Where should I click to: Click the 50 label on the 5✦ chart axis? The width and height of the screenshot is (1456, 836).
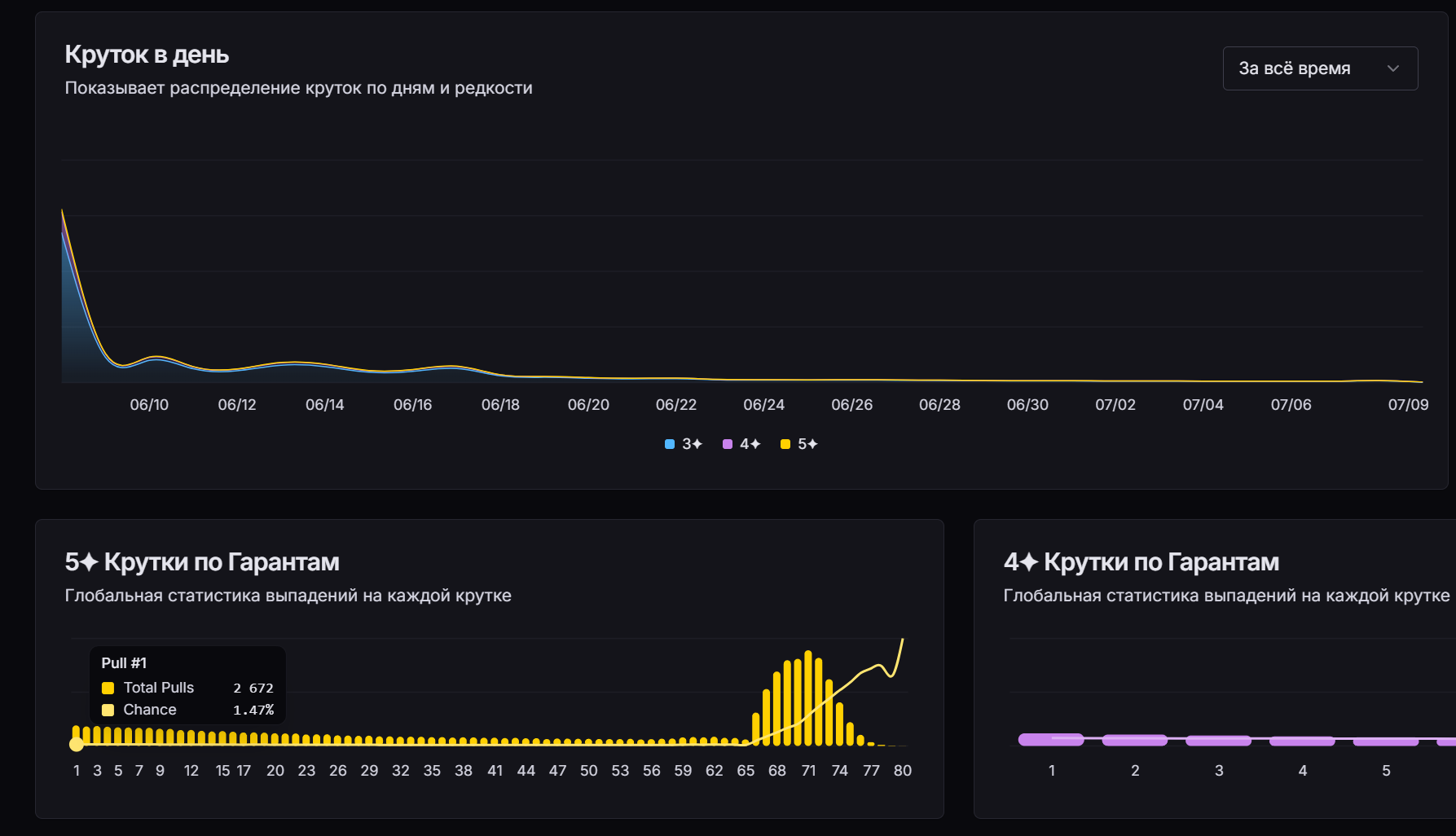pyautogui.click(x=589, y=771)
